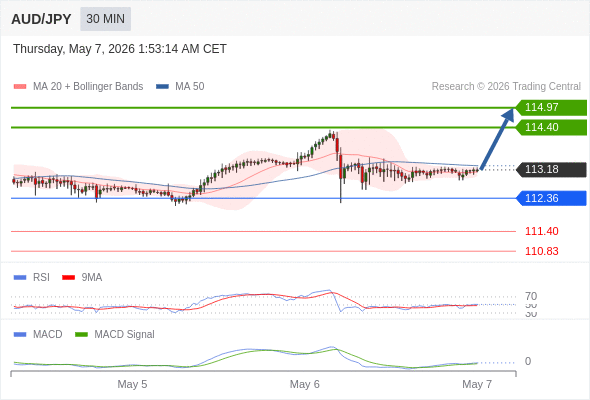Click the 111.40 red support label
The image size is (590, 400).
click(x=541, y=231)
